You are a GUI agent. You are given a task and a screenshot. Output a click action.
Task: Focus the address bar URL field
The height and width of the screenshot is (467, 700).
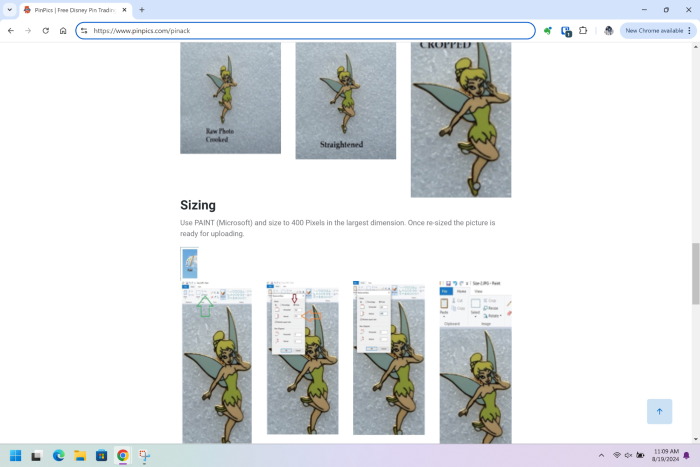point(305,31)
